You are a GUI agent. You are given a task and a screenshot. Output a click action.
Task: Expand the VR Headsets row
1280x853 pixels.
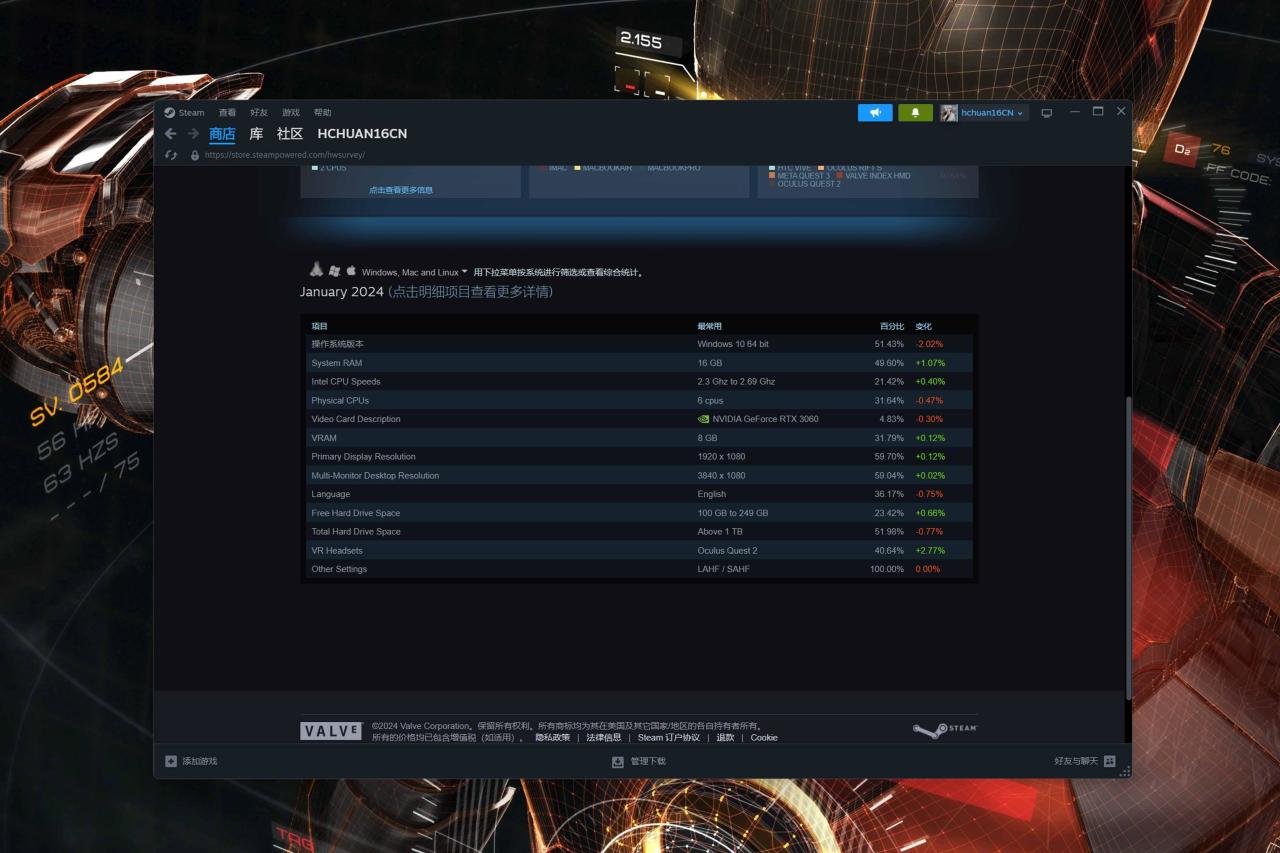coord(639,551)
